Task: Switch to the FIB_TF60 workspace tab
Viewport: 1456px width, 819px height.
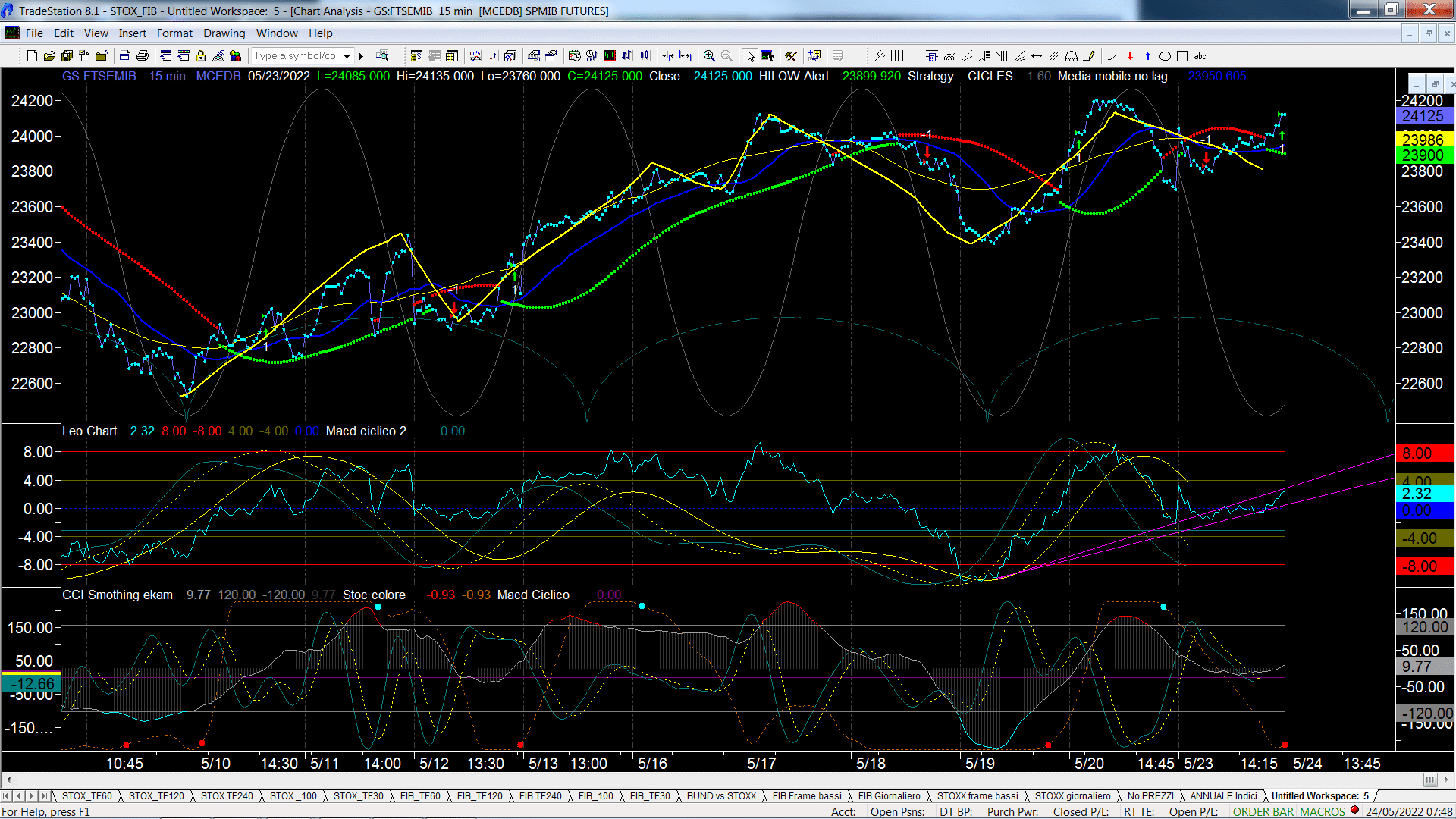Action: click(x=420, y=796)
